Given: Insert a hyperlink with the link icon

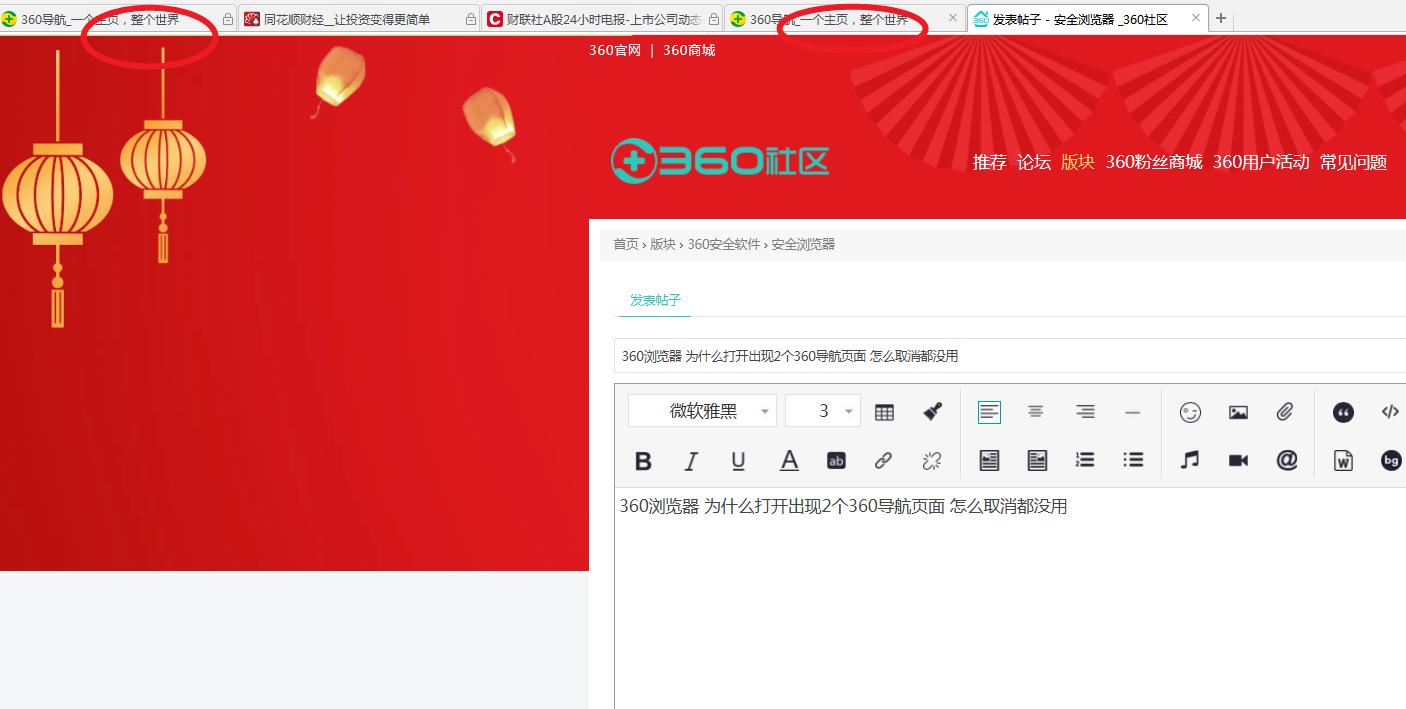Looking at the screenshot, I should pyautogui.click(x=883, y=461).
